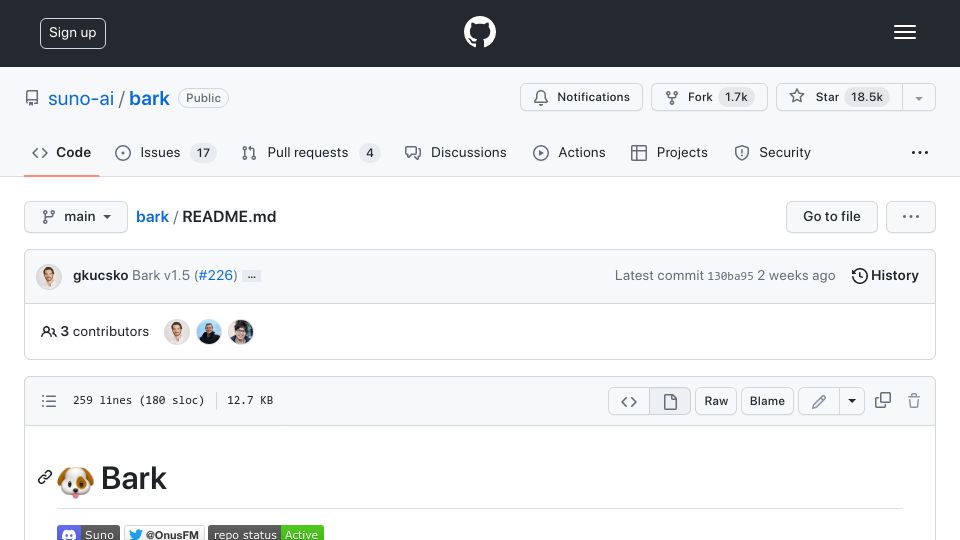
Task: Show more repository tabs via ellipsis
Action: 920,152
